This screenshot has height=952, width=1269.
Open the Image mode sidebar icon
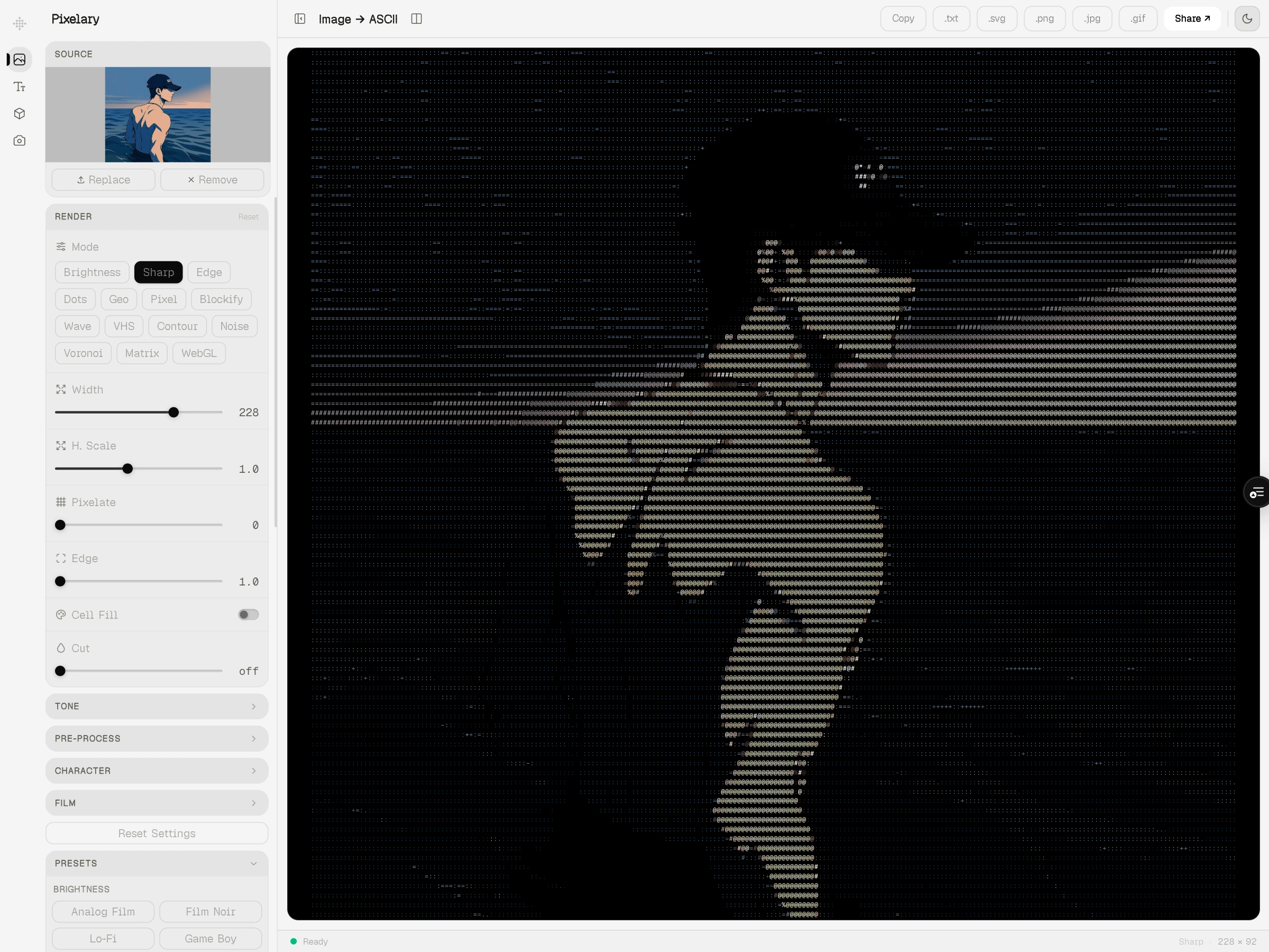(20, 60)
